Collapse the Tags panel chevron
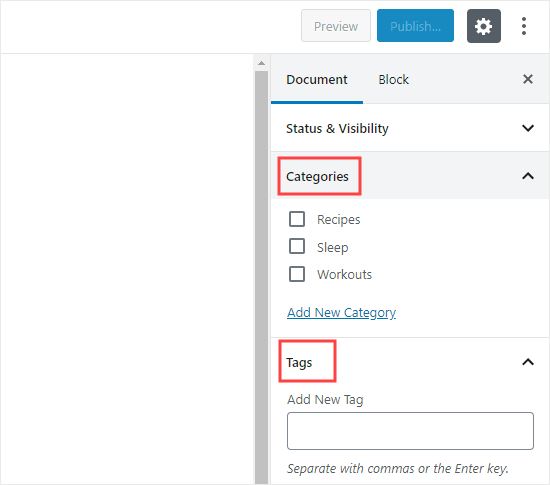 click(x=528, y=362)
